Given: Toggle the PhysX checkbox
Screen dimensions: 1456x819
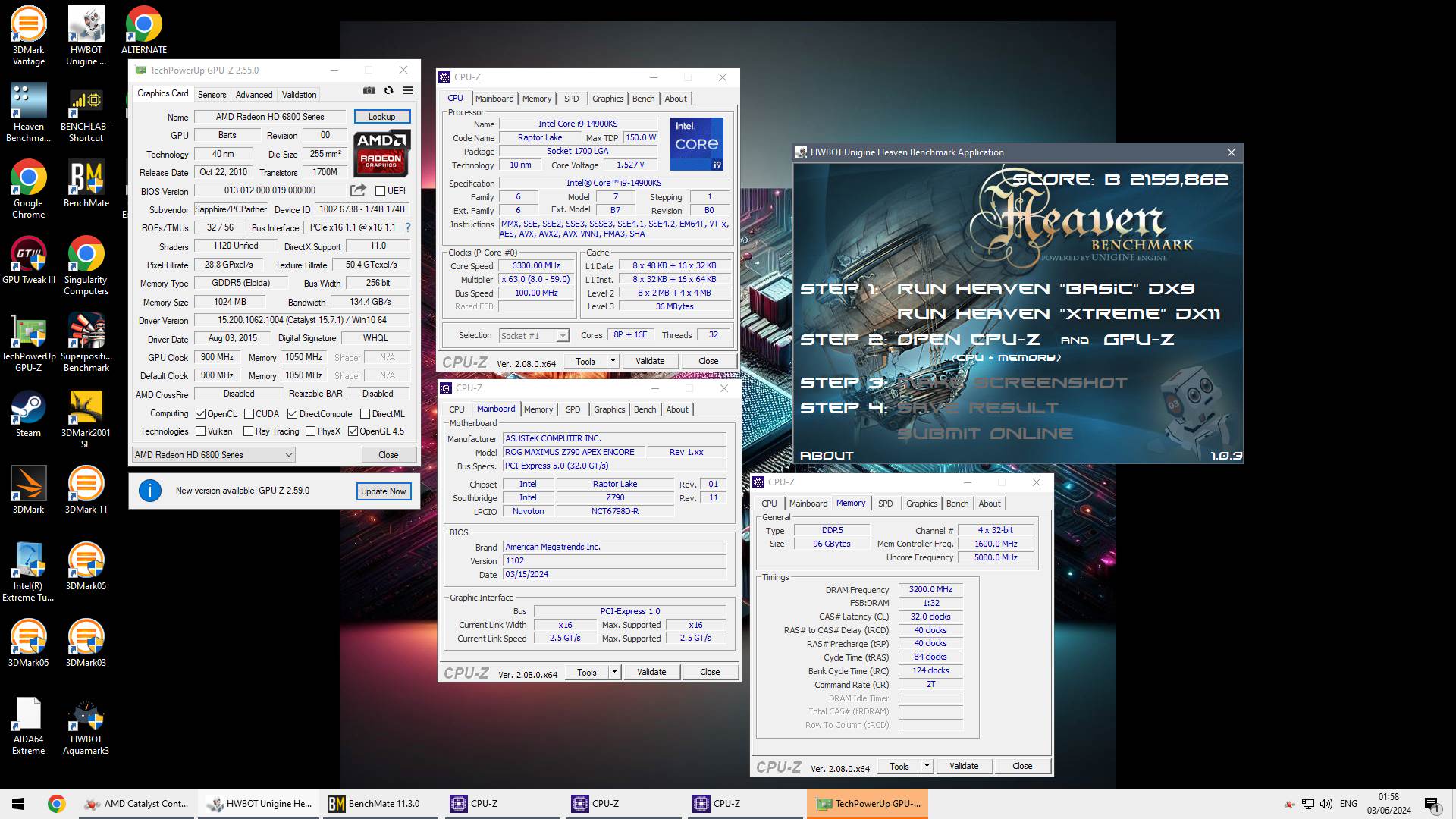Looking at the screenshot, I should pos(310,431).
